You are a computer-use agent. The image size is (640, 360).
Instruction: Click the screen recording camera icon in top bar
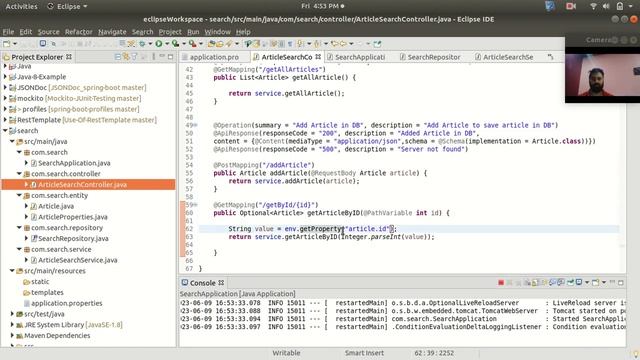(x=571, y=6)
